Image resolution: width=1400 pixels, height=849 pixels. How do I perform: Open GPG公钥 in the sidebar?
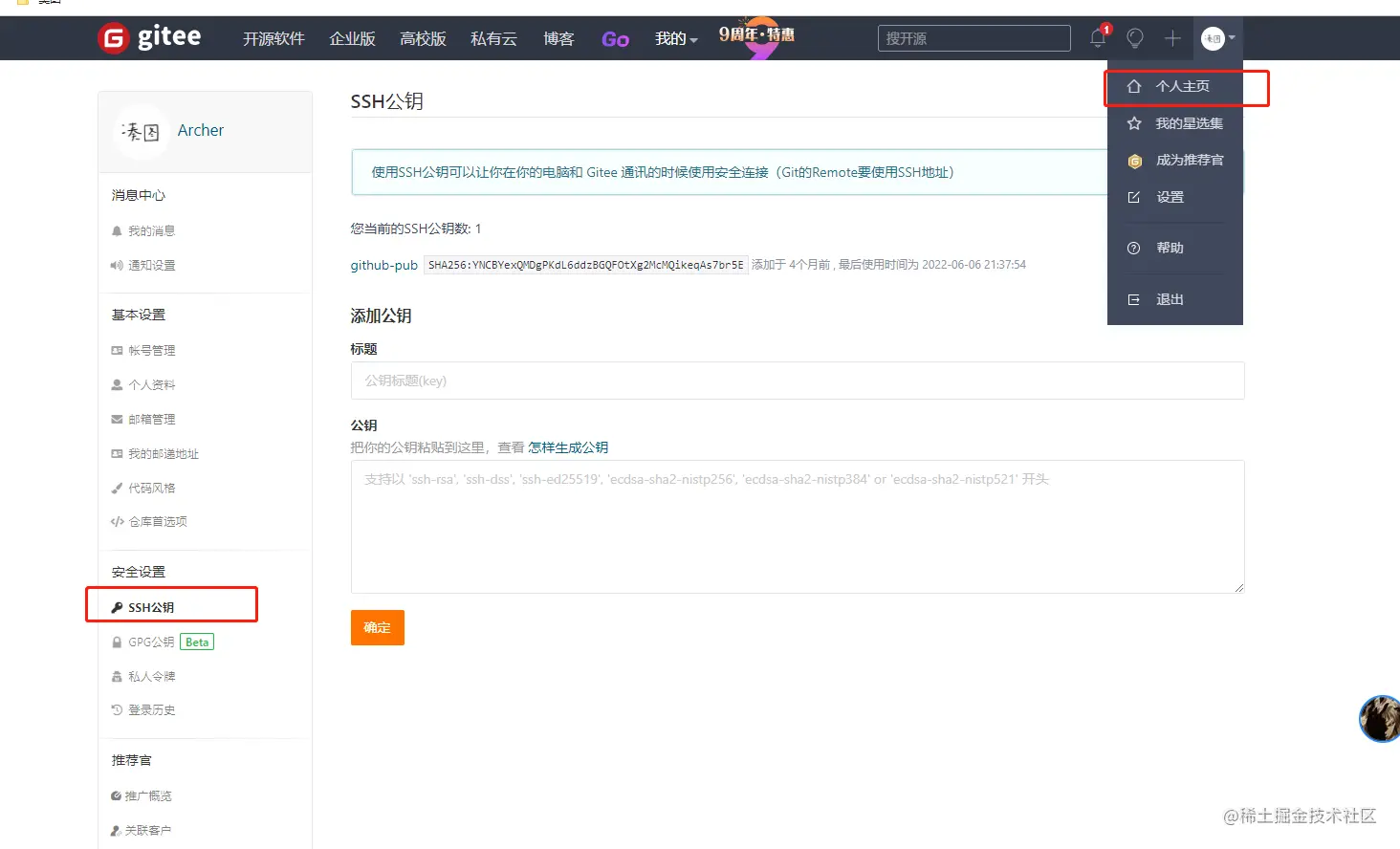151,642
